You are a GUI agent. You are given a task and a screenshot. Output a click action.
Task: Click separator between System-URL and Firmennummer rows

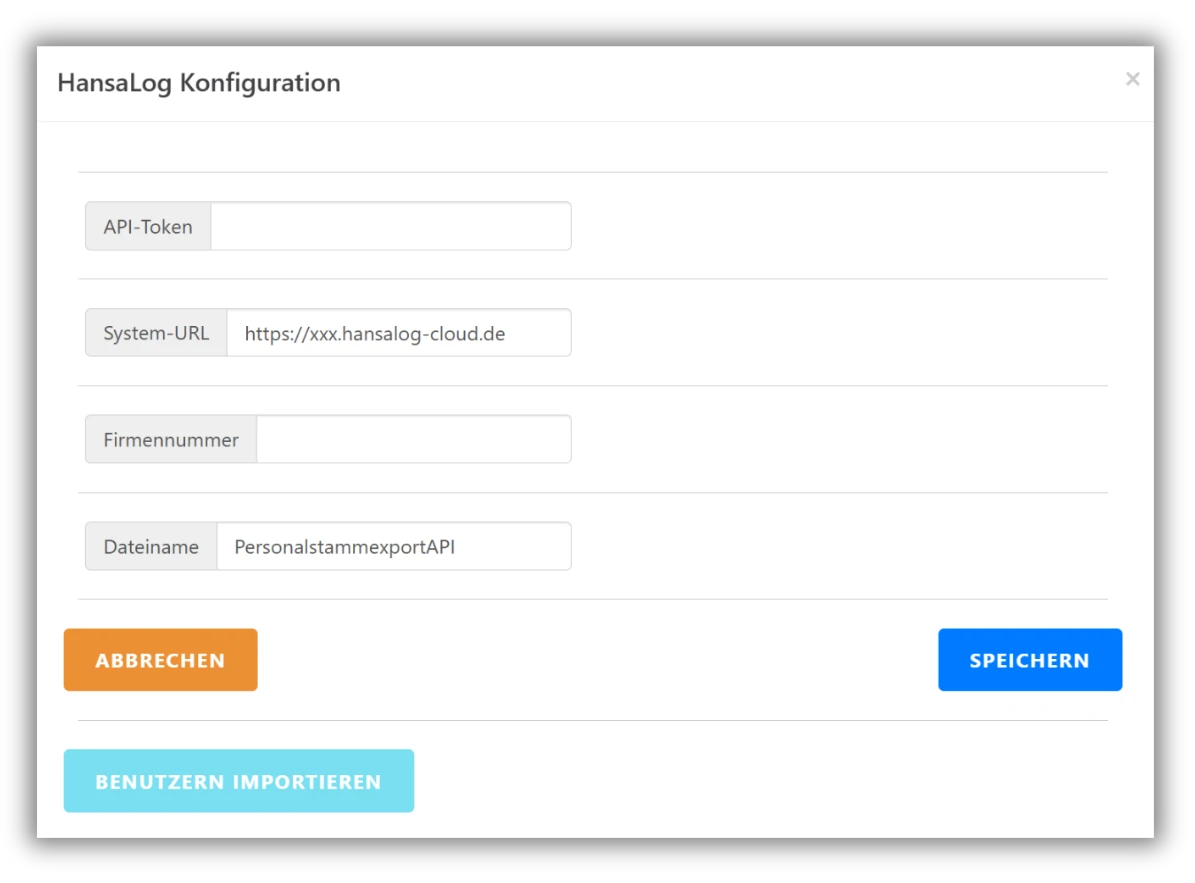[x=592, y=386]
